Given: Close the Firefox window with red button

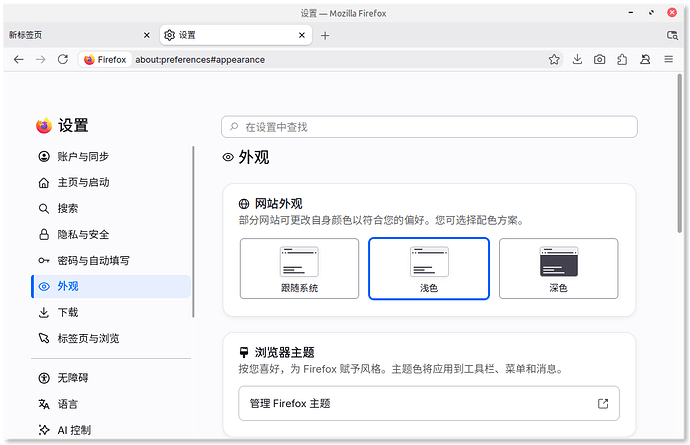Looking at the screenshot, I should coord(672,13).
